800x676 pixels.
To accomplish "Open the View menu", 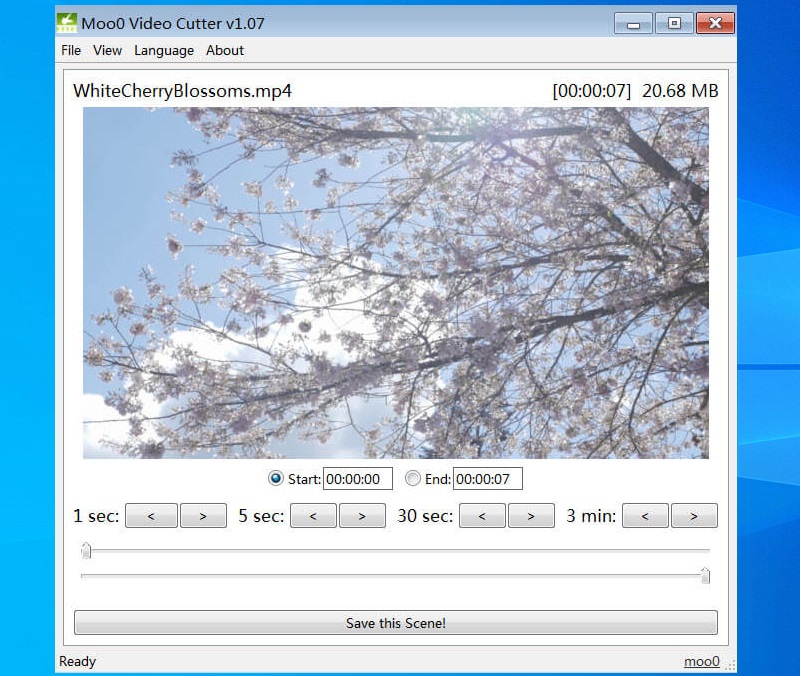I will click(107, 50).
